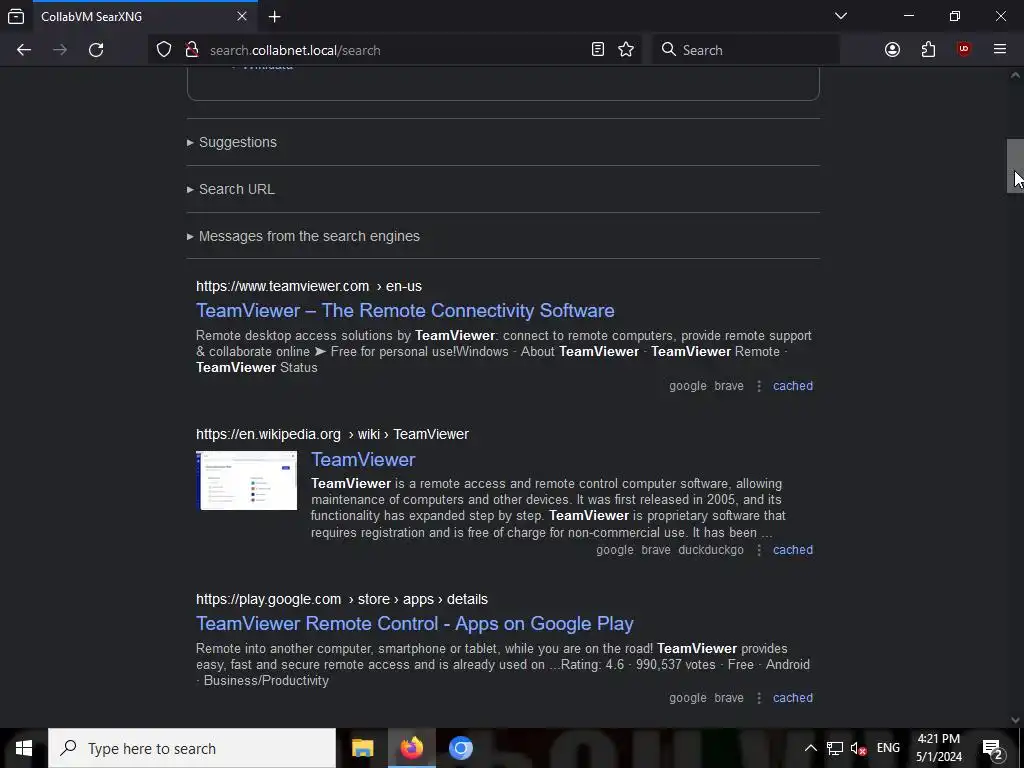Open the tracking protection shield icon

(164, 50)
